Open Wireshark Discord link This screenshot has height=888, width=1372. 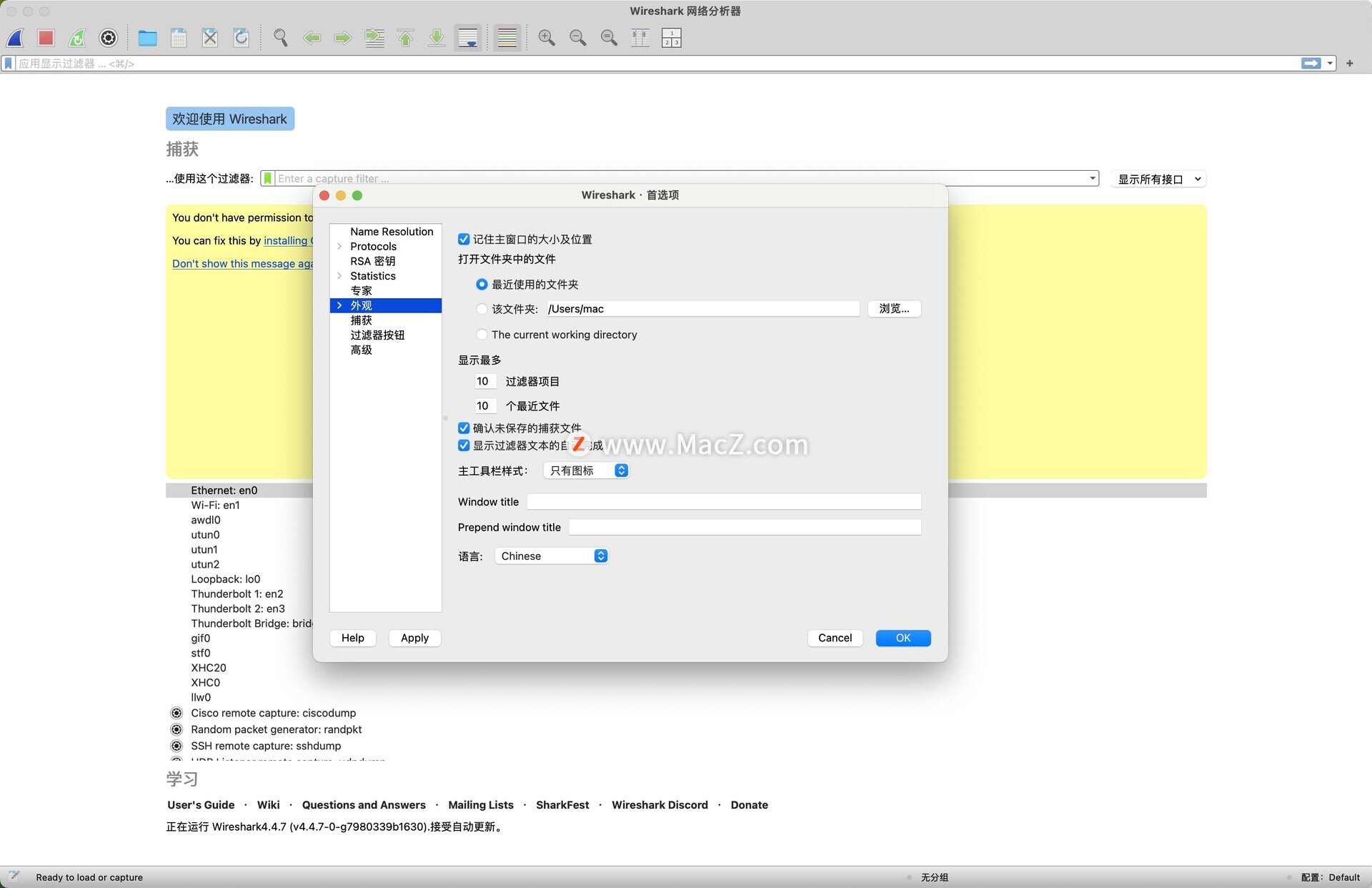(660, 805)
